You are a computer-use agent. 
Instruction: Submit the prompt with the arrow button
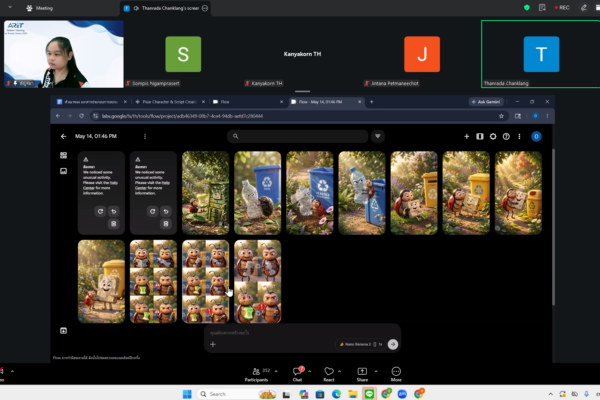point(393,344)
